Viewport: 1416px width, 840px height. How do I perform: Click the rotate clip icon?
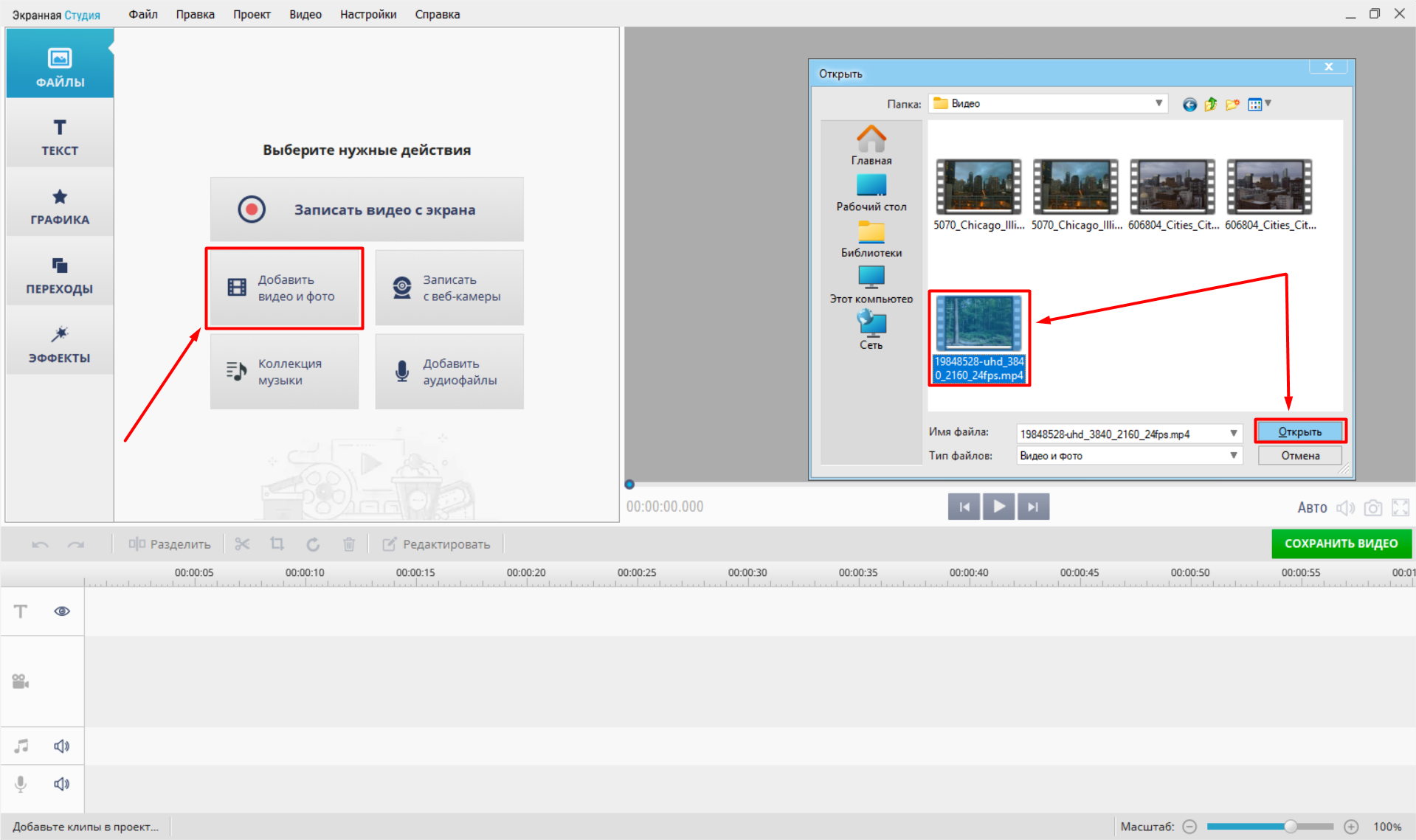click(313, 544)
